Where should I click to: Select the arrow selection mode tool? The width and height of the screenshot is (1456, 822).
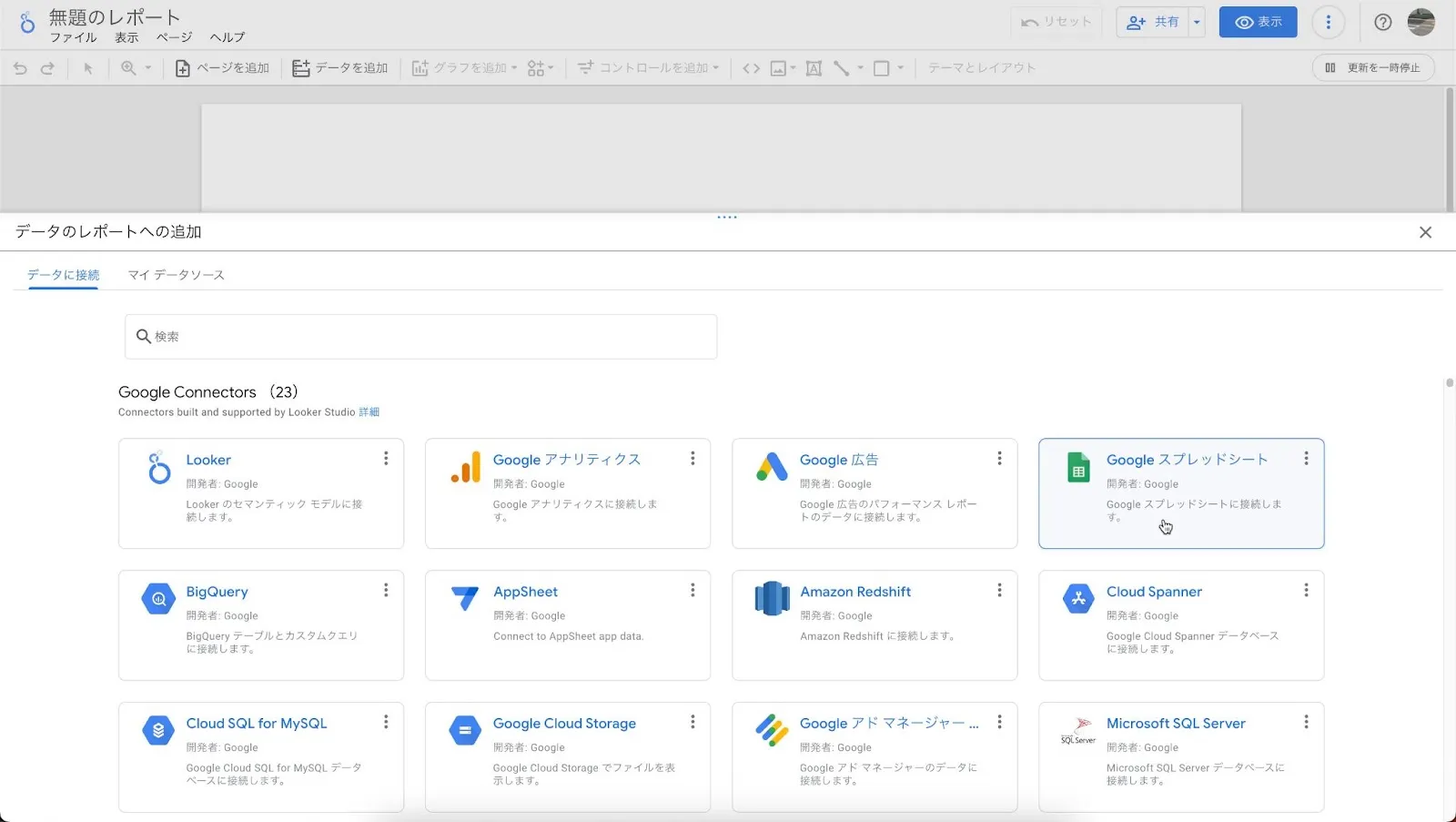88,68
